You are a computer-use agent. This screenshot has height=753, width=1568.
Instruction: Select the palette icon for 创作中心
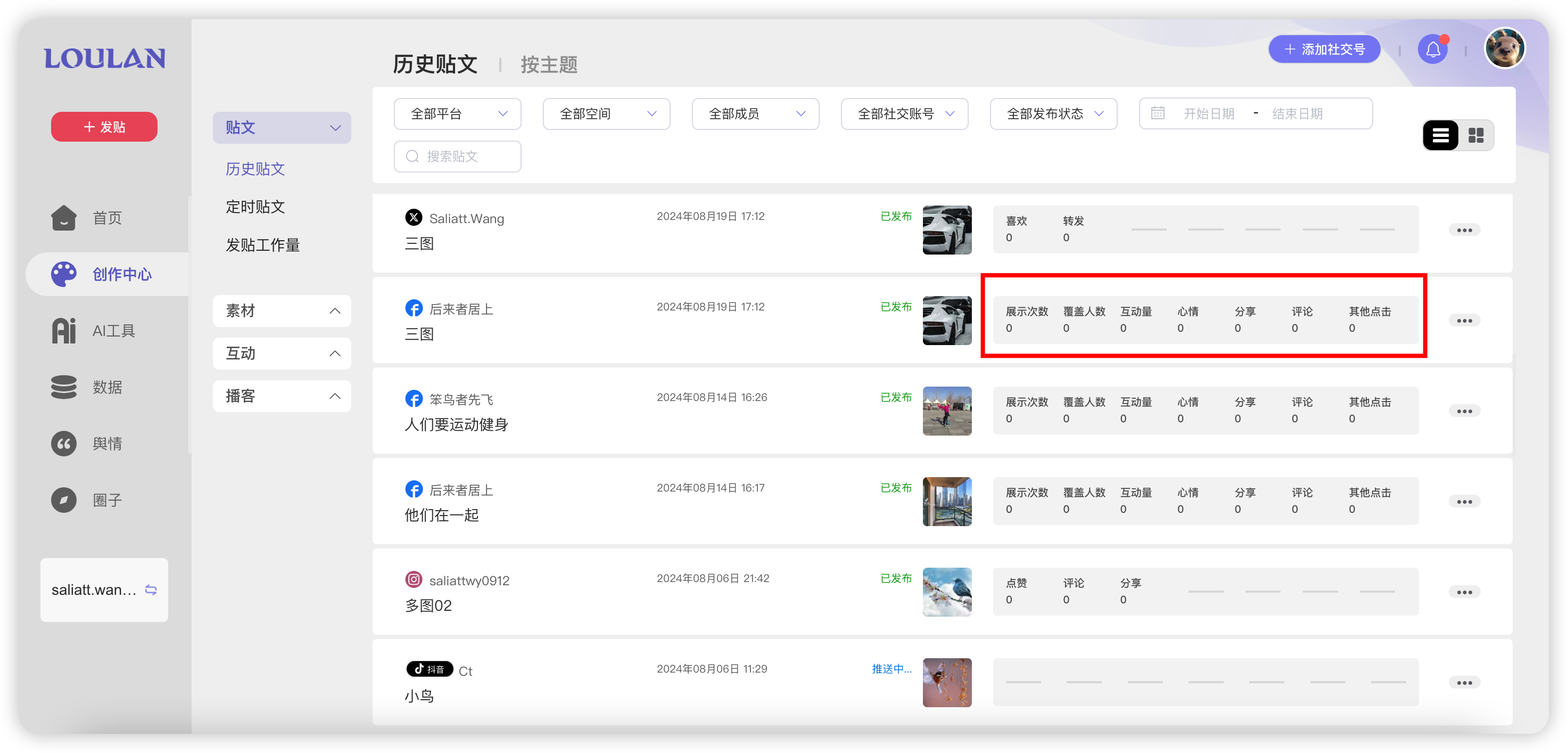point(63,274)
